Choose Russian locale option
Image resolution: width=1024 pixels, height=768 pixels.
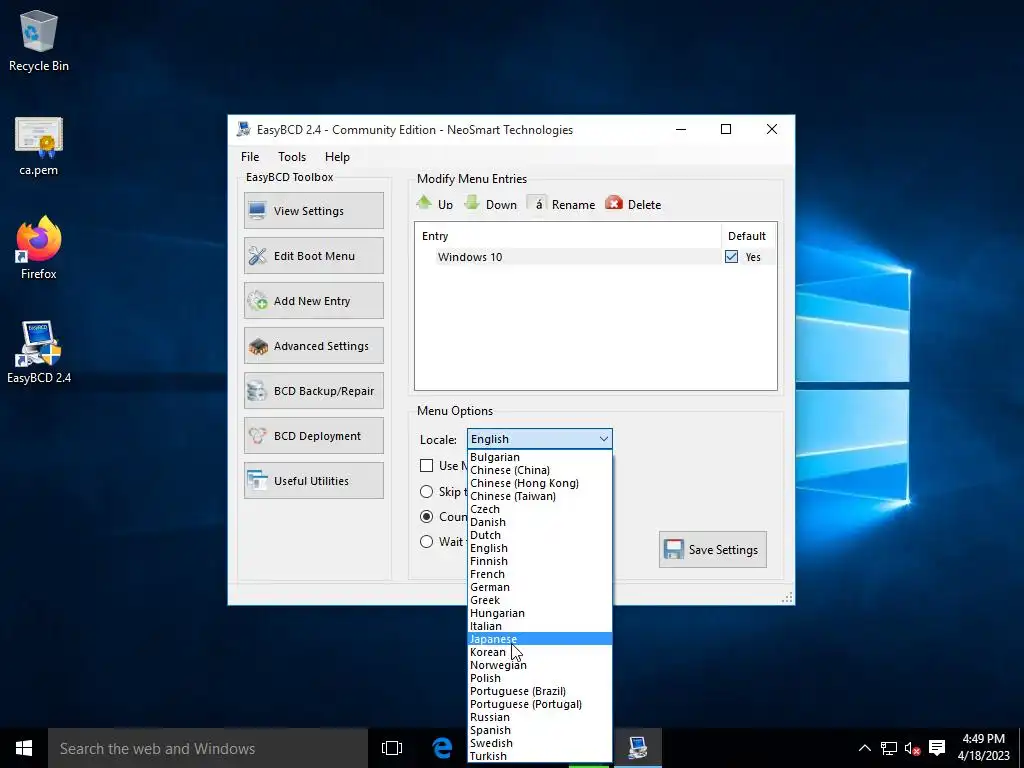click(540, 717)
